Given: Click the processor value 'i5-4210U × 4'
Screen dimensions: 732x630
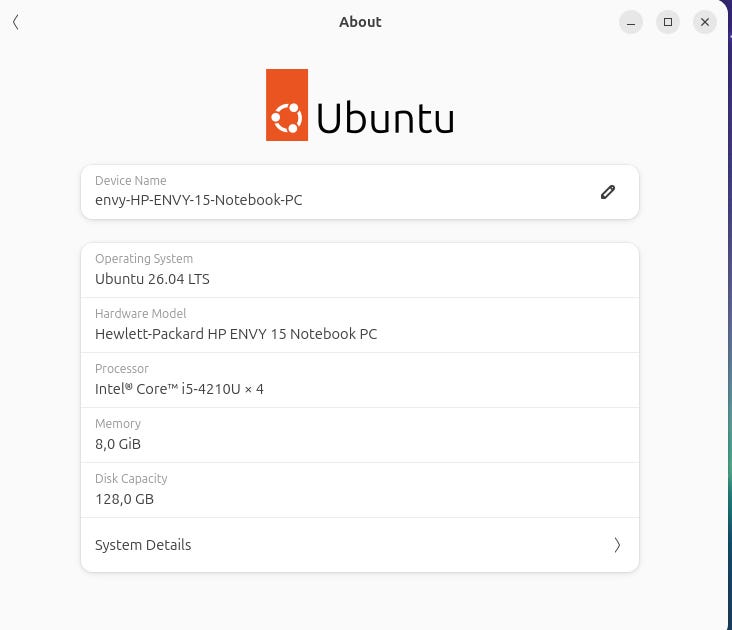Looking at the screenshot, I should pos(223,389).
